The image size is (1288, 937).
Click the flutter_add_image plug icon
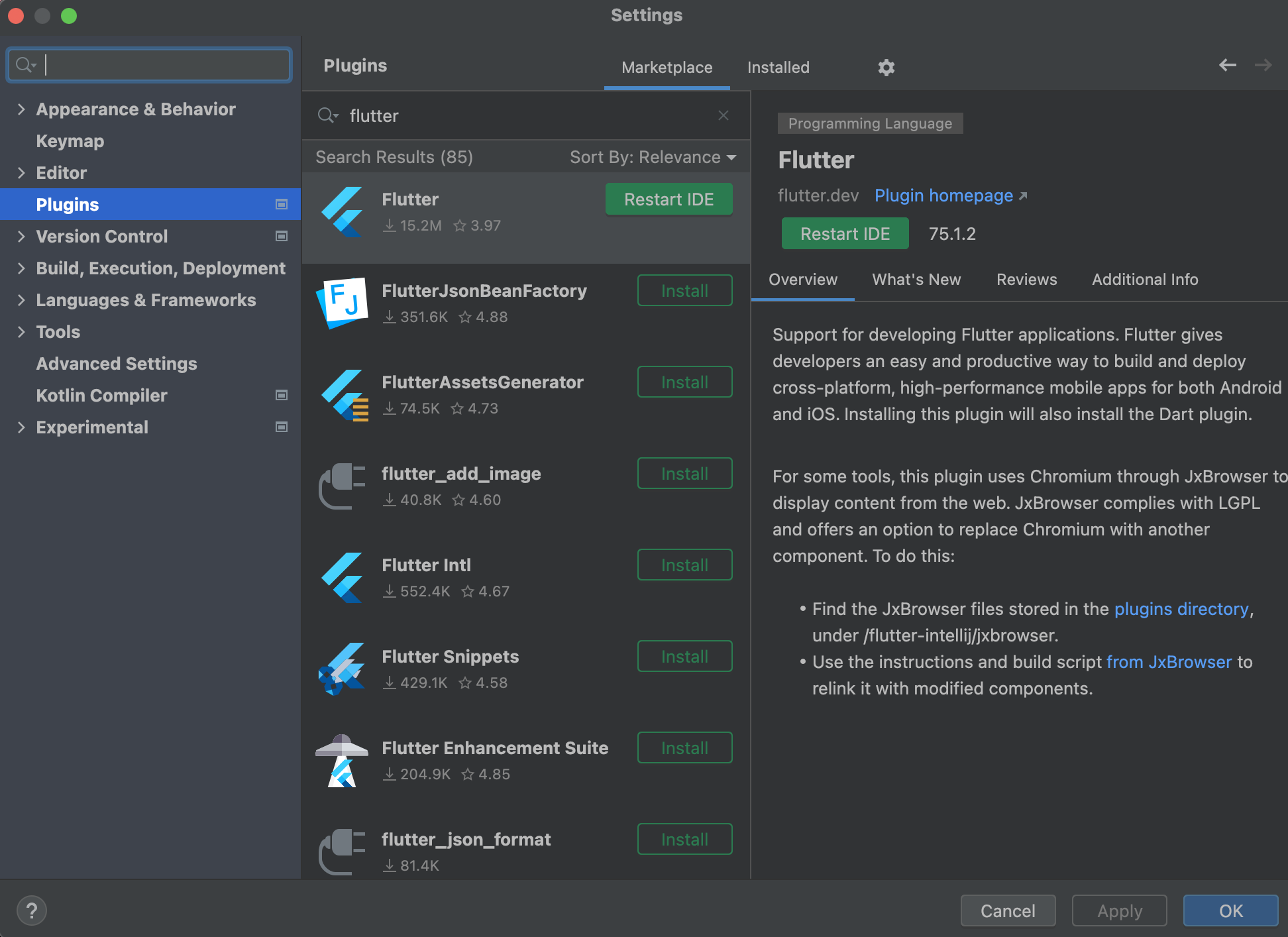343,486
